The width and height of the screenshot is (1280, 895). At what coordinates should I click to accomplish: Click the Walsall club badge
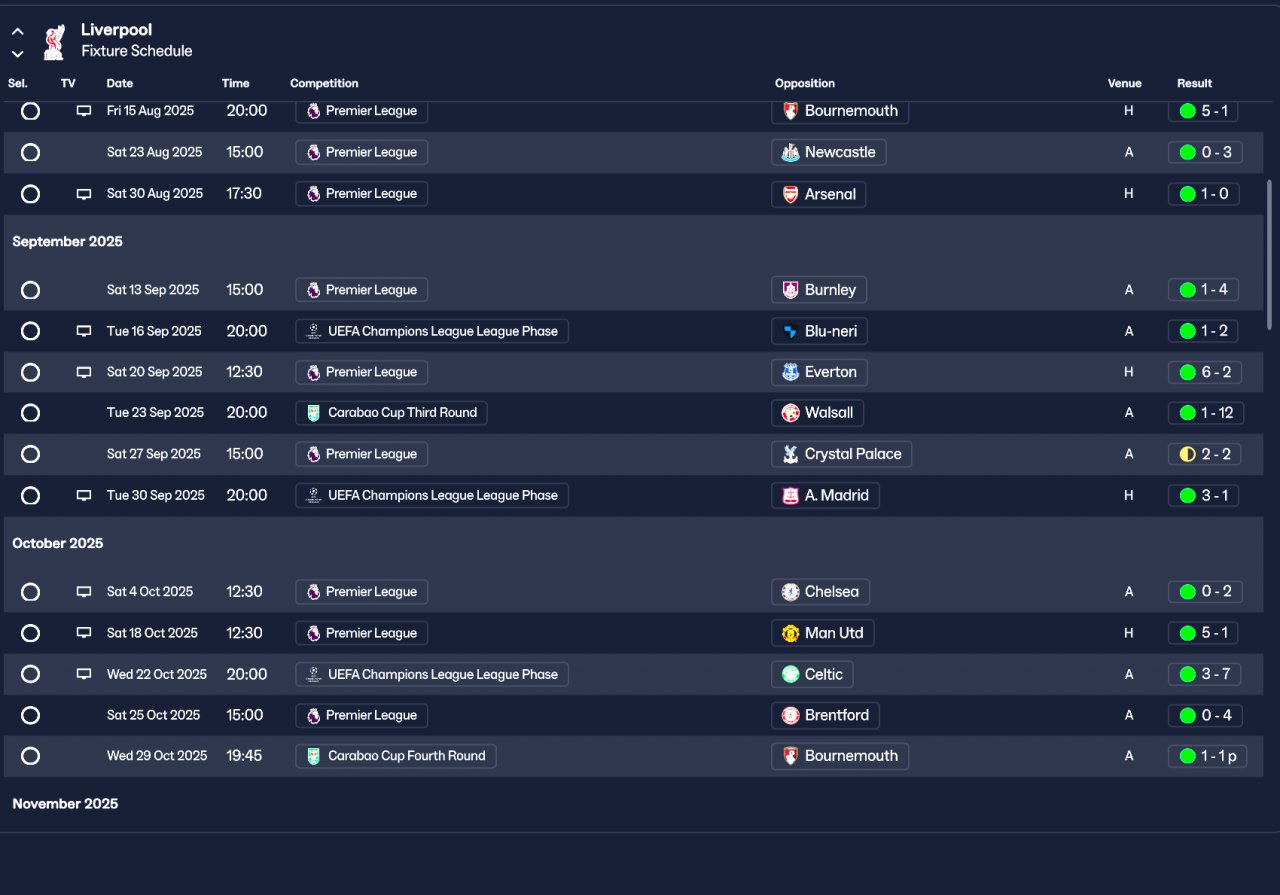click(x=790, y=413)
